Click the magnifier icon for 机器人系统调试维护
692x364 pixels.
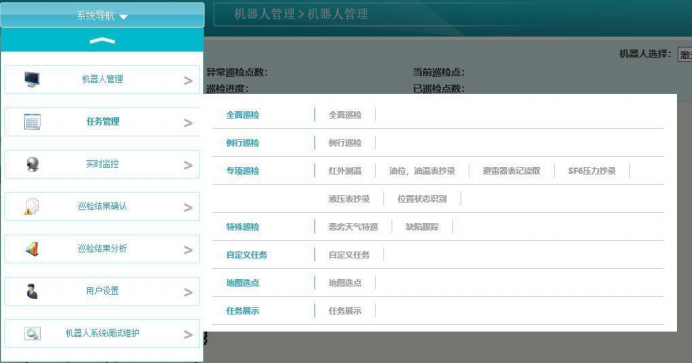pos(32,334)
